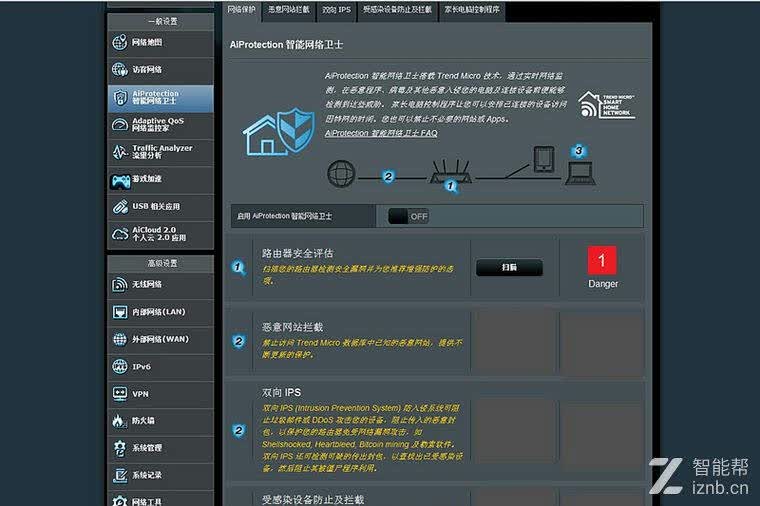Viewport: 760px width, 506px height.
Task: Open the AiProtection 智能网络卫士 FAQ link
Action: click(x=381, y=133)
